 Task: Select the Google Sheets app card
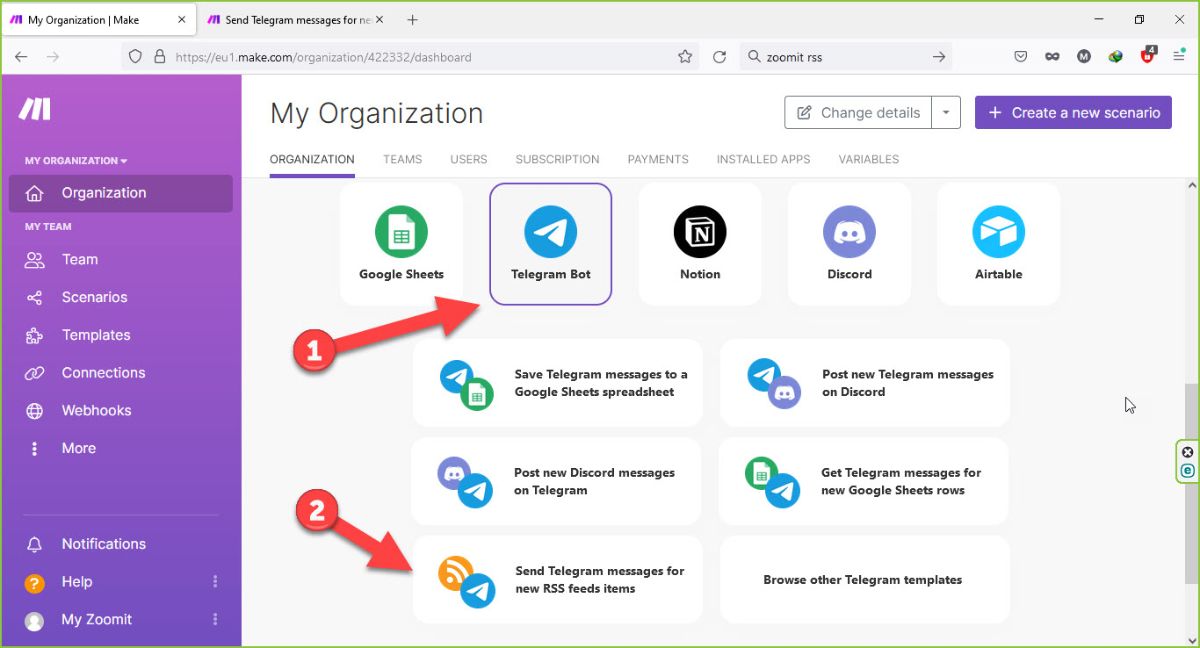(401, 244)
